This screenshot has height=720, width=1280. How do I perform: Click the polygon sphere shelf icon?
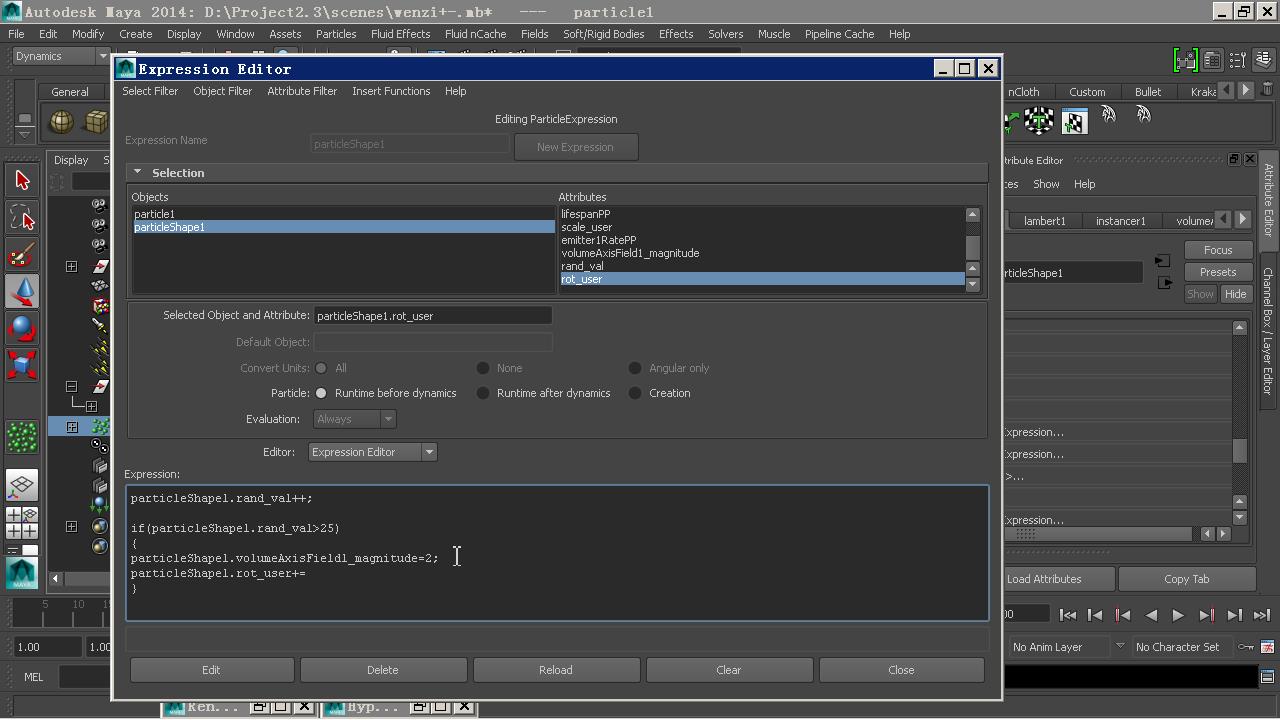pyautogui.click(x=62, y=121)
